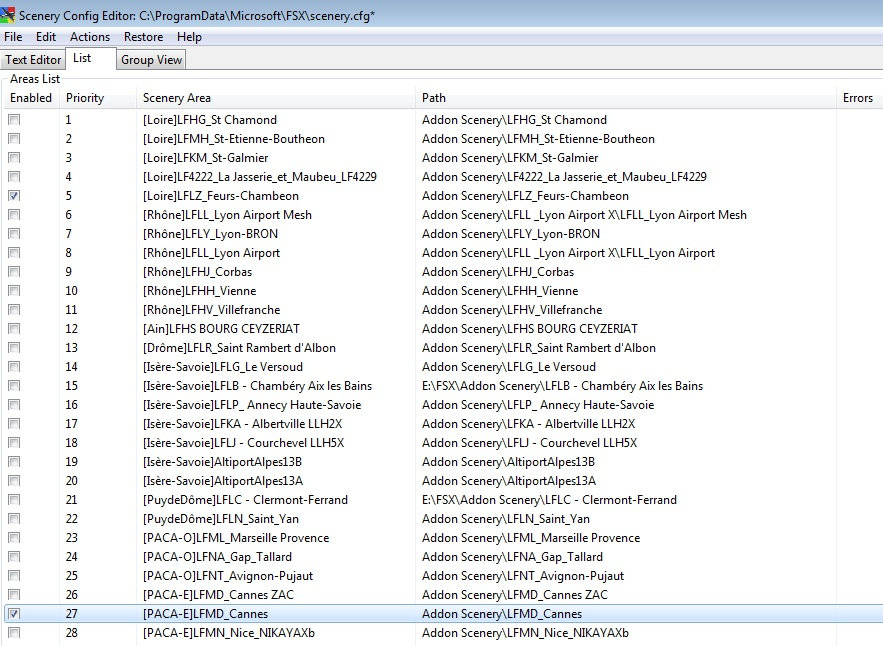
Task: Select the [Rhône]LFHH_Vienne scenery area
Action: pos(199,291)
